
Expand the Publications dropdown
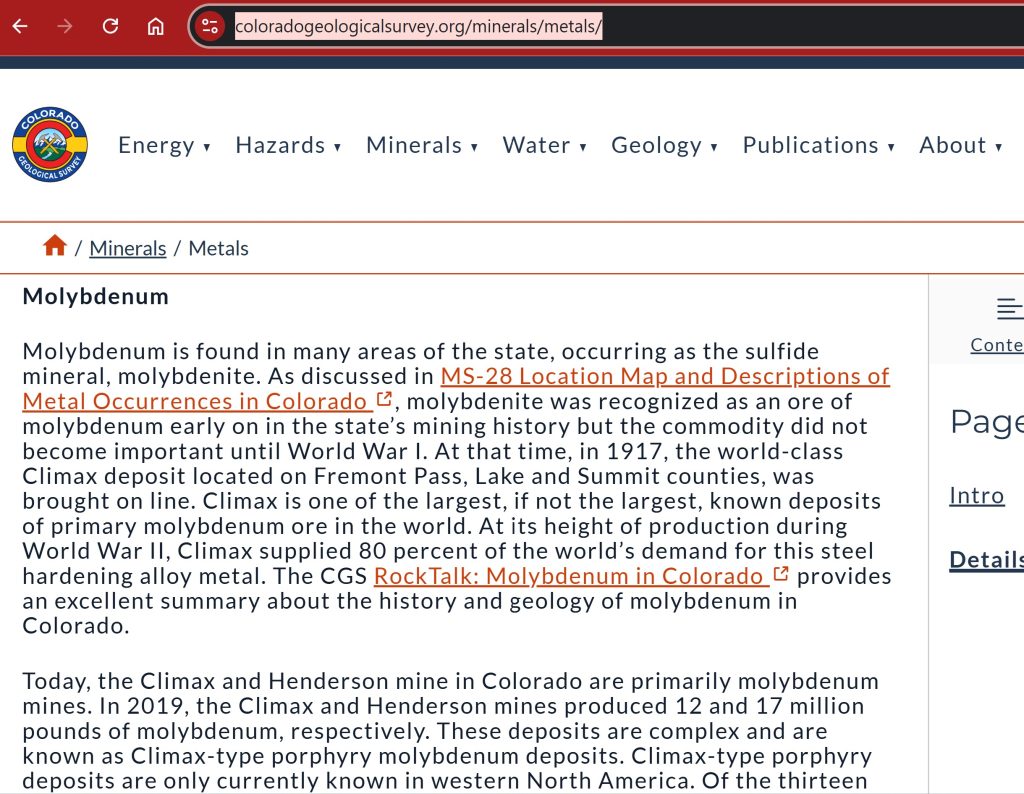818,146
